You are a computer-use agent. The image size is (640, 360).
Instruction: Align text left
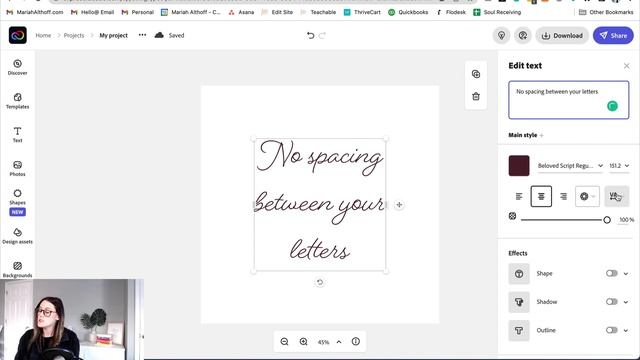pyautogui.click(x=519, y=196)
